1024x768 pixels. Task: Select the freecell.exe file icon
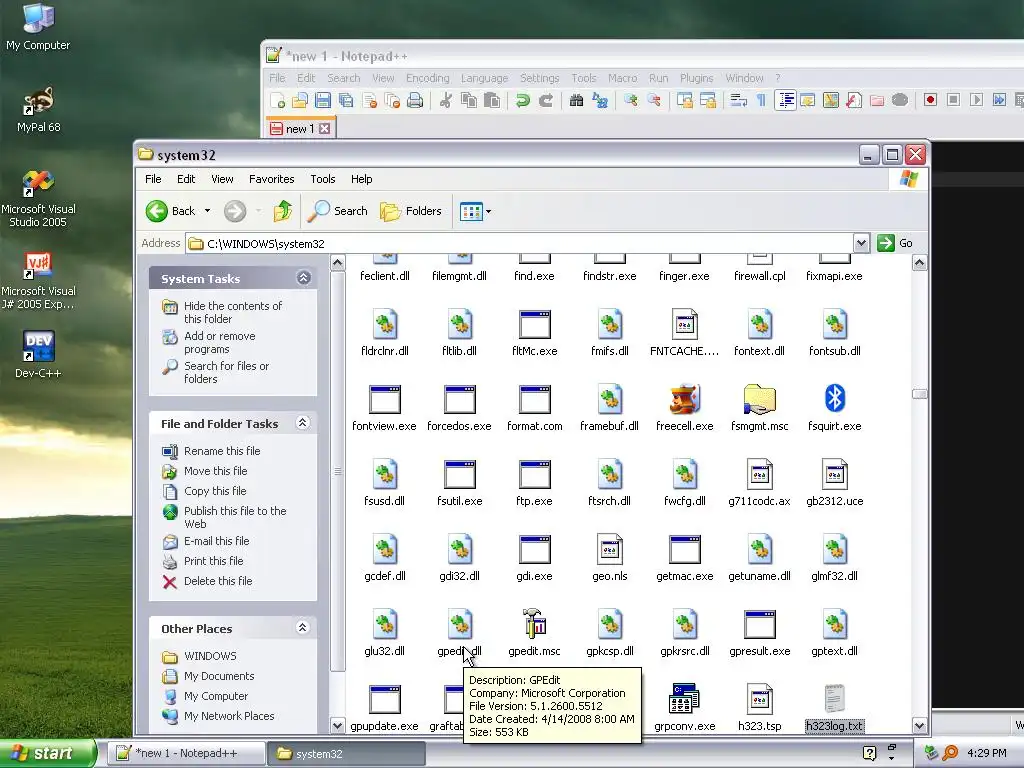click(684, 399)
